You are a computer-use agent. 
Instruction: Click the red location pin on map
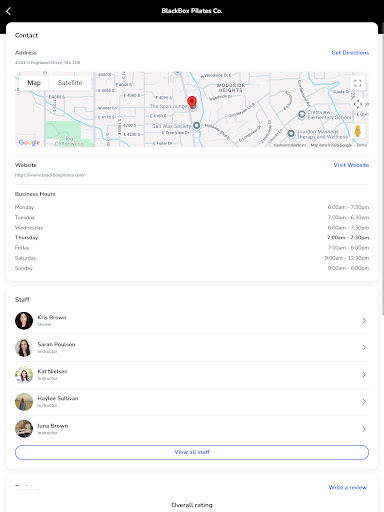(192, 102)
